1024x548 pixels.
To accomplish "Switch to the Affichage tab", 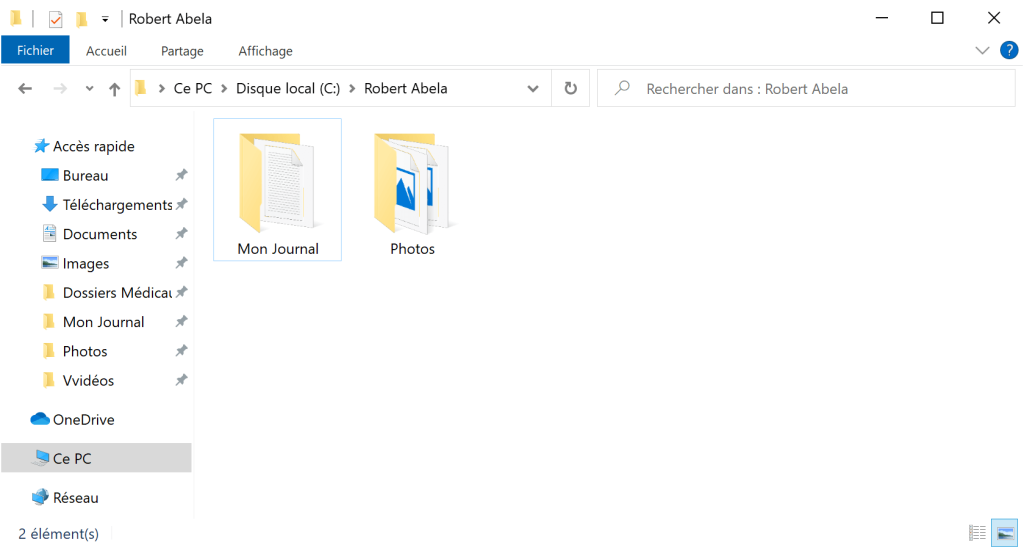I will [x=265, y=51].
